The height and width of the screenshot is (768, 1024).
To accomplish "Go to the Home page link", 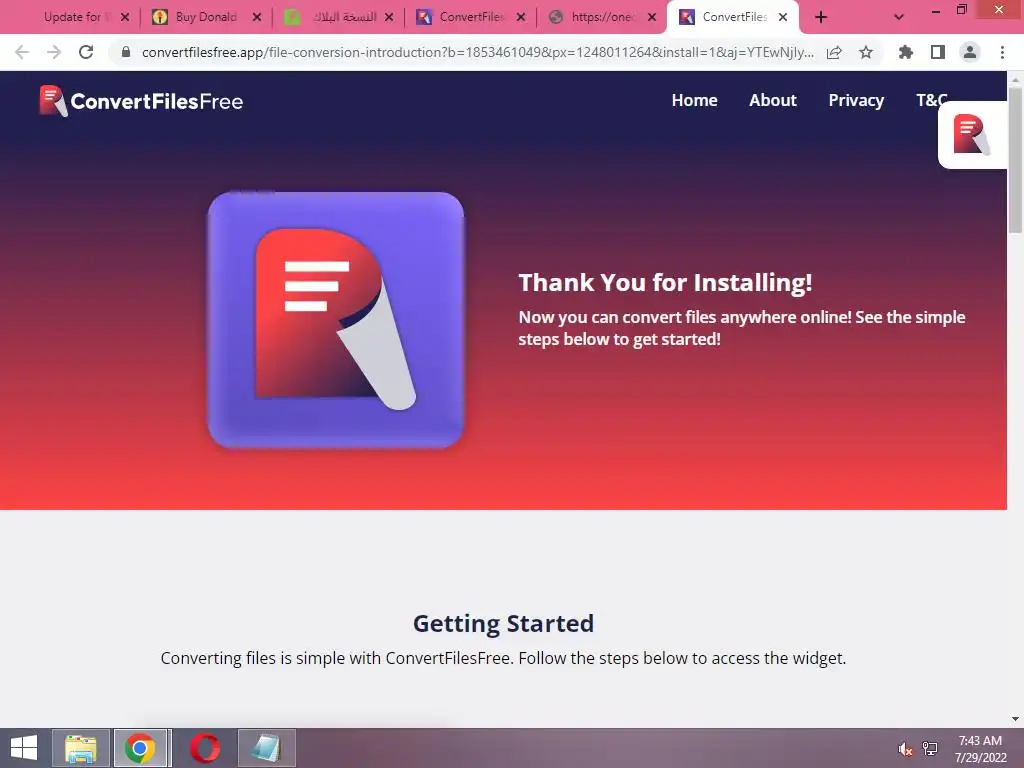I will coord(694,100).
